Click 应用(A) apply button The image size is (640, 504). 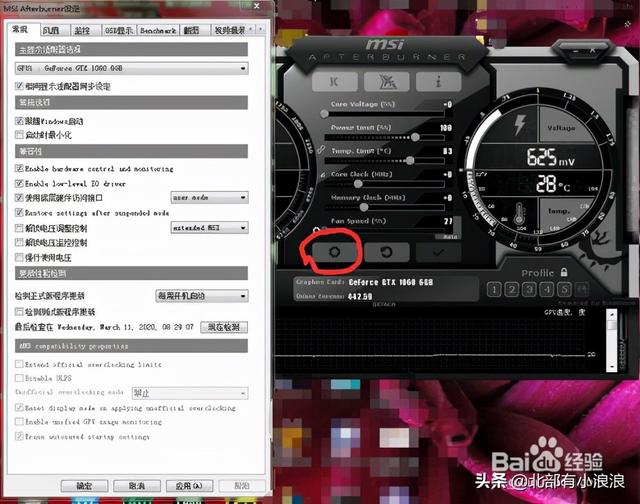point(189,486)
